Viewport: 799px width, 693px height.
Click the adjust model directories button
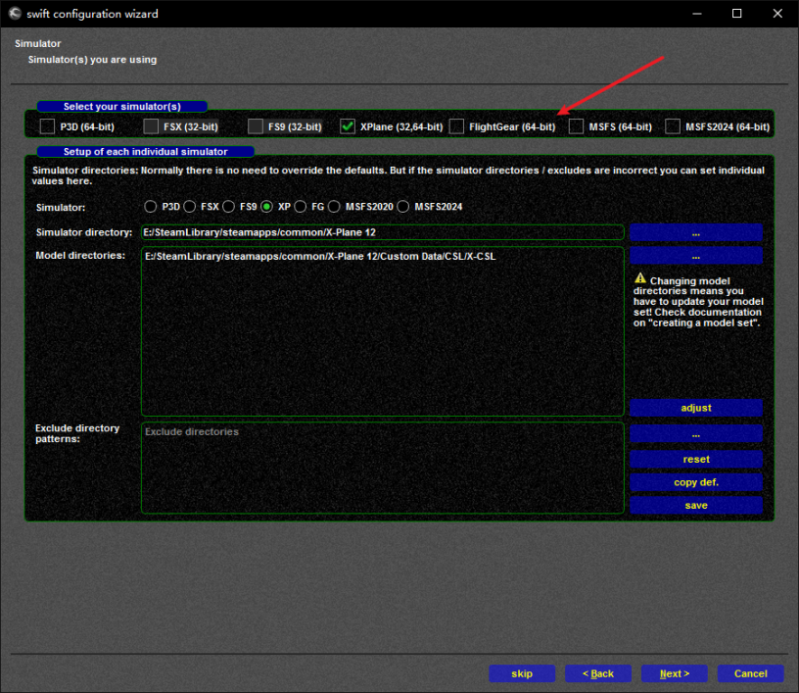pos(695,408)
